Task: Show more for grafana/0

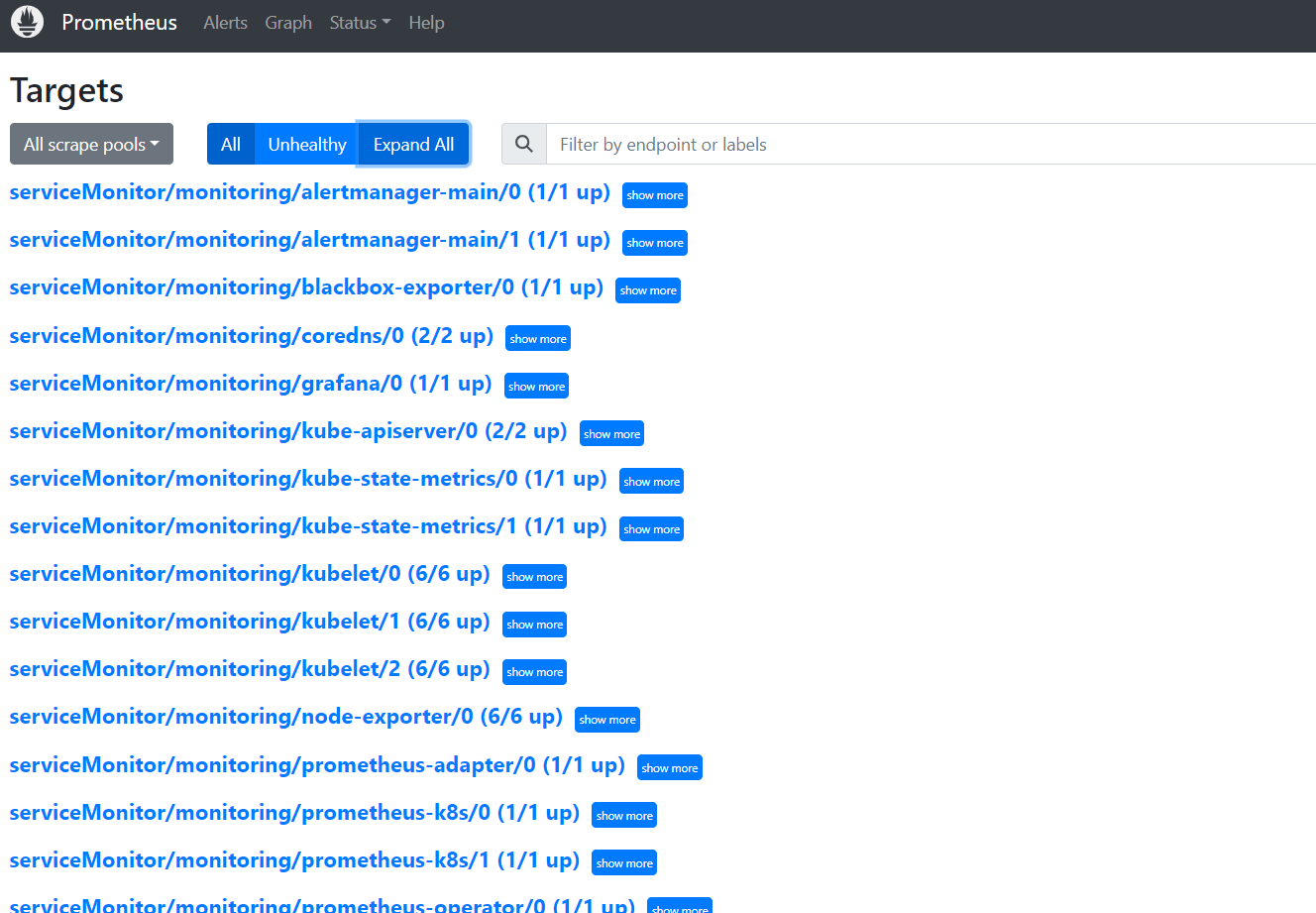Action: click(x=537, y=386)
